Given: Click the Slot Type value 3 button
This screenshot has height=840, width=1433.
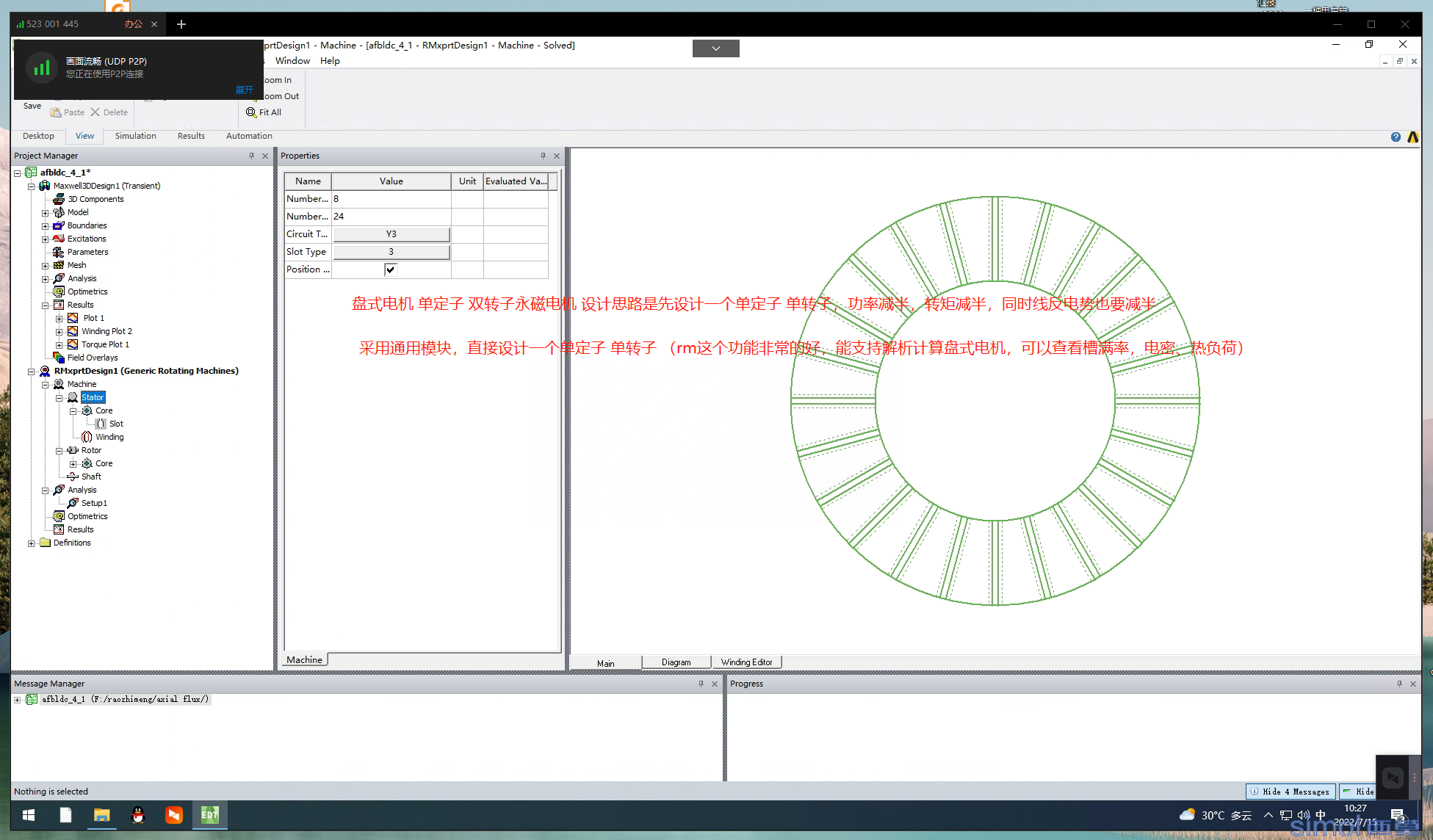Looking at the screenshot, I should (x=391, y=252).
